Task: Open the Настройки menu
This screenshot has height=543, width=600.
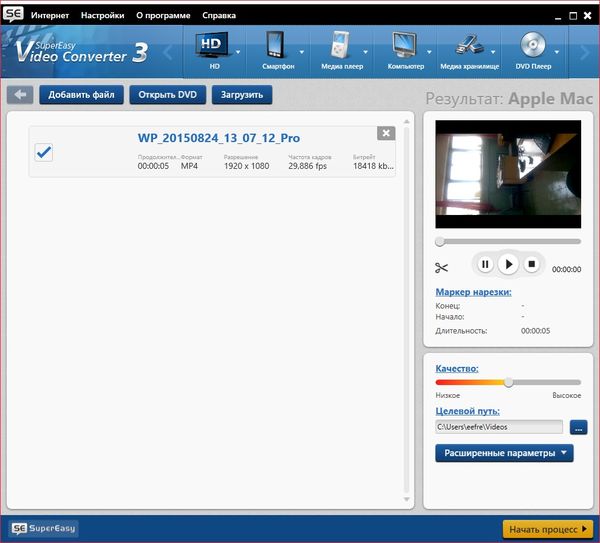Action: (103, 15)
